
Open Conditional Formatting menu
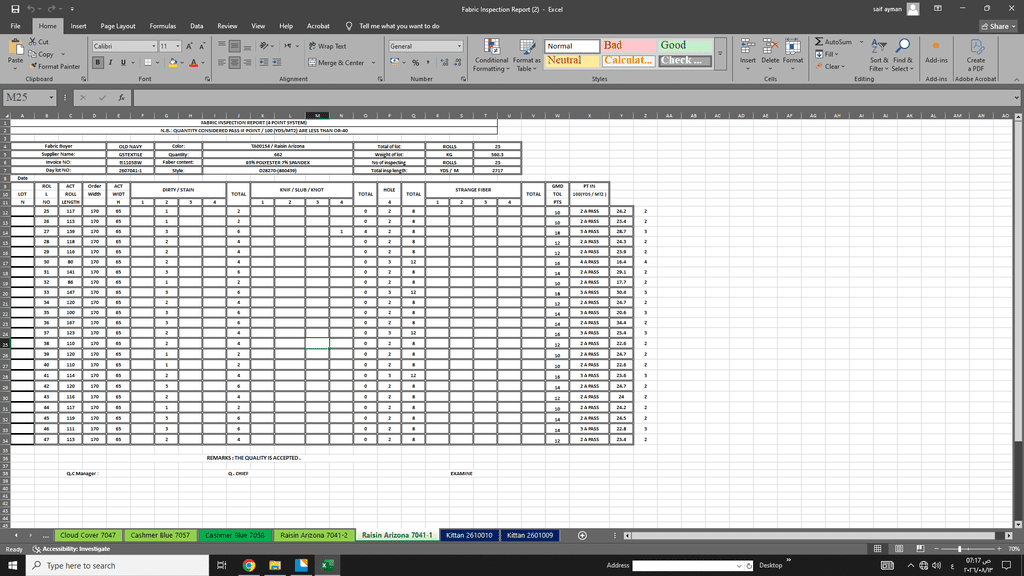coord(491,55)
